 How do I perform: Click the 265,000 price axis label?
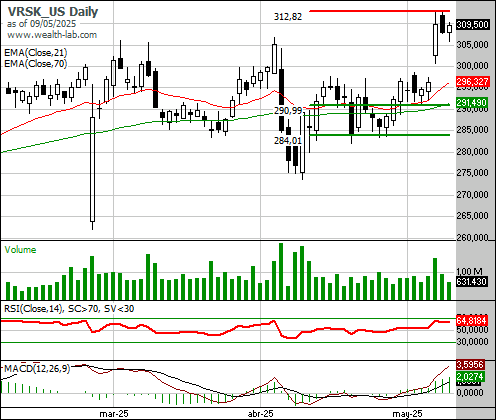[x=472, y=216]
